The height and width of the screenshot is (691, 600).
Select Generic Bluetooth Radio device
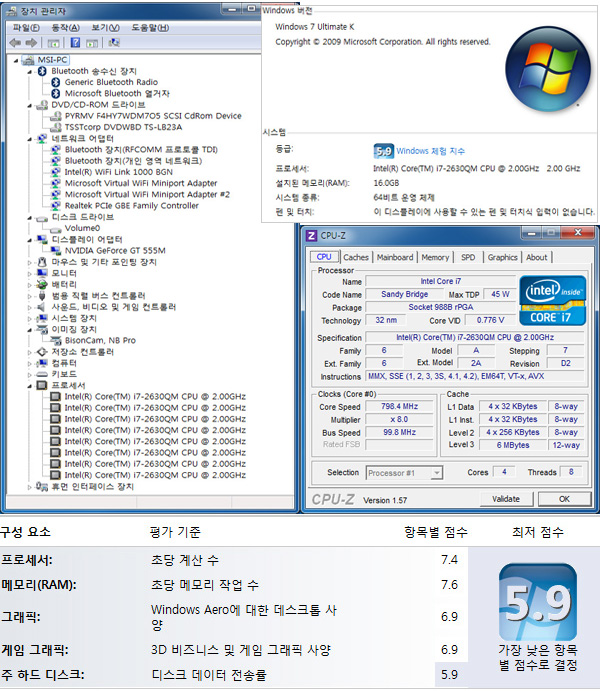111,82
